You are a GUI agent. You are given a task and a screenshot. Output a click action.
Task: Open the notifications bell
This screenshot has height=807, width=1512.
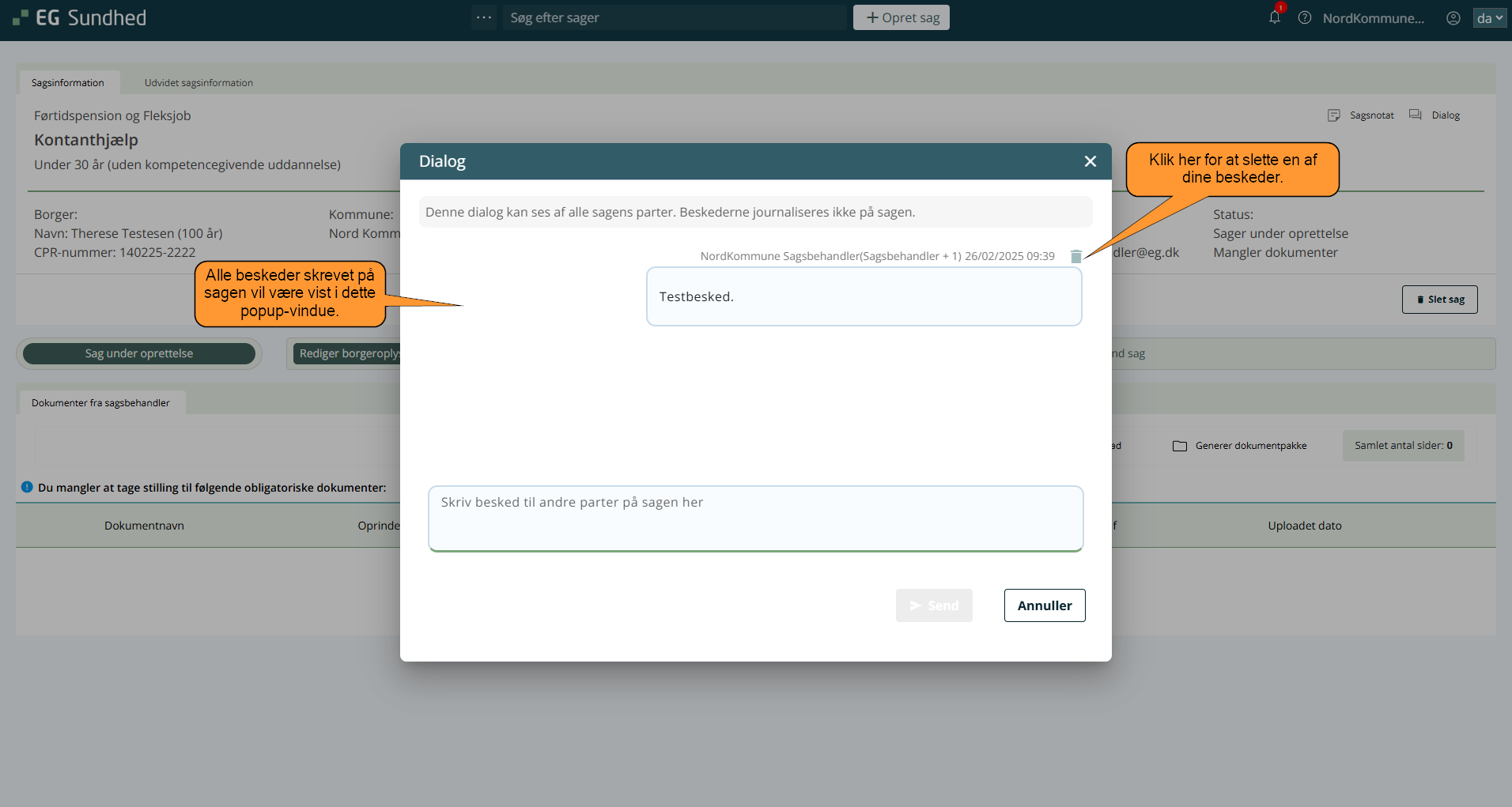coord(1274,17)
